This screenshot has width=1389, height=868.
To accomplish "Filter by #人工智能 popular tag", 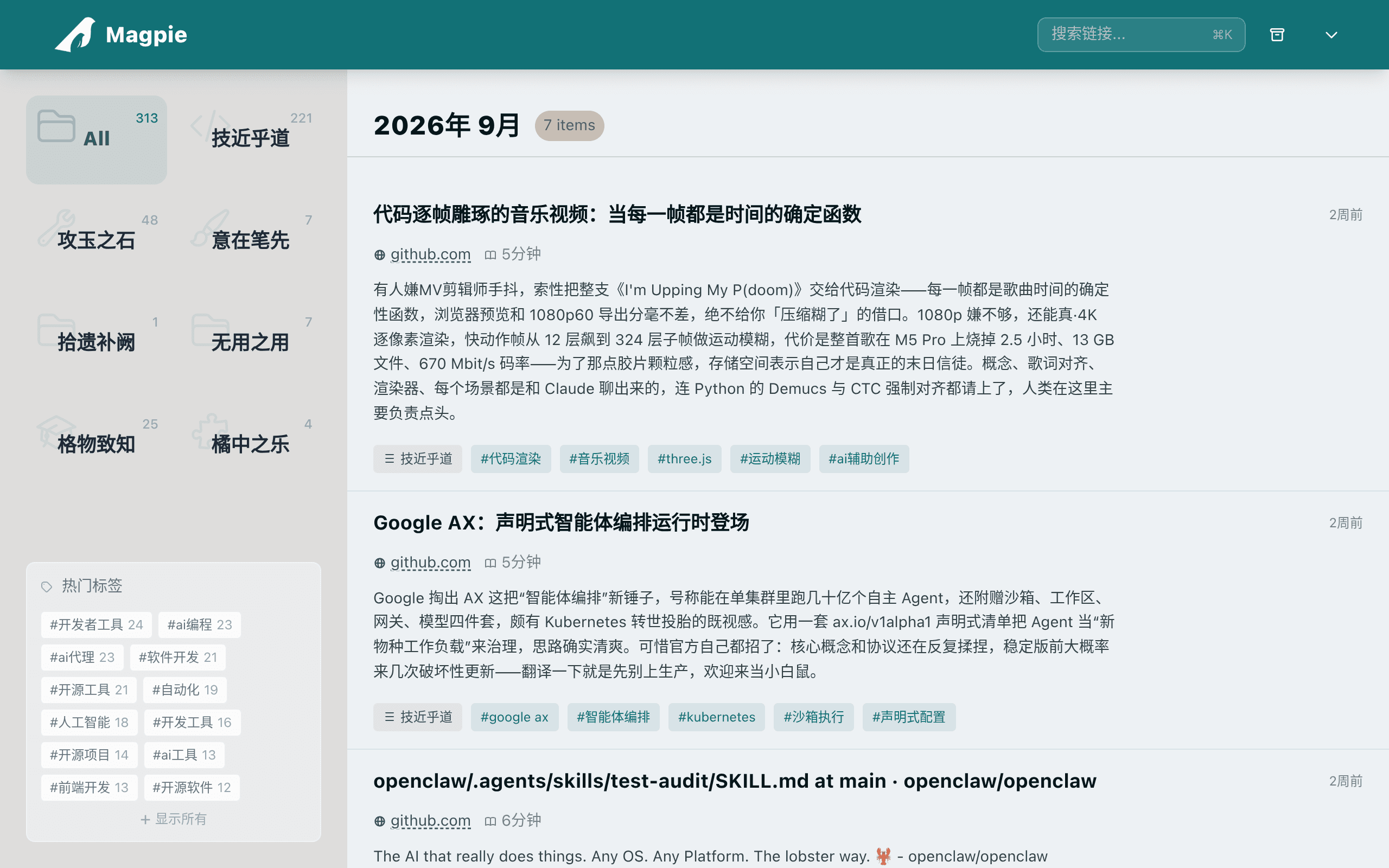I will coord(89,722).
